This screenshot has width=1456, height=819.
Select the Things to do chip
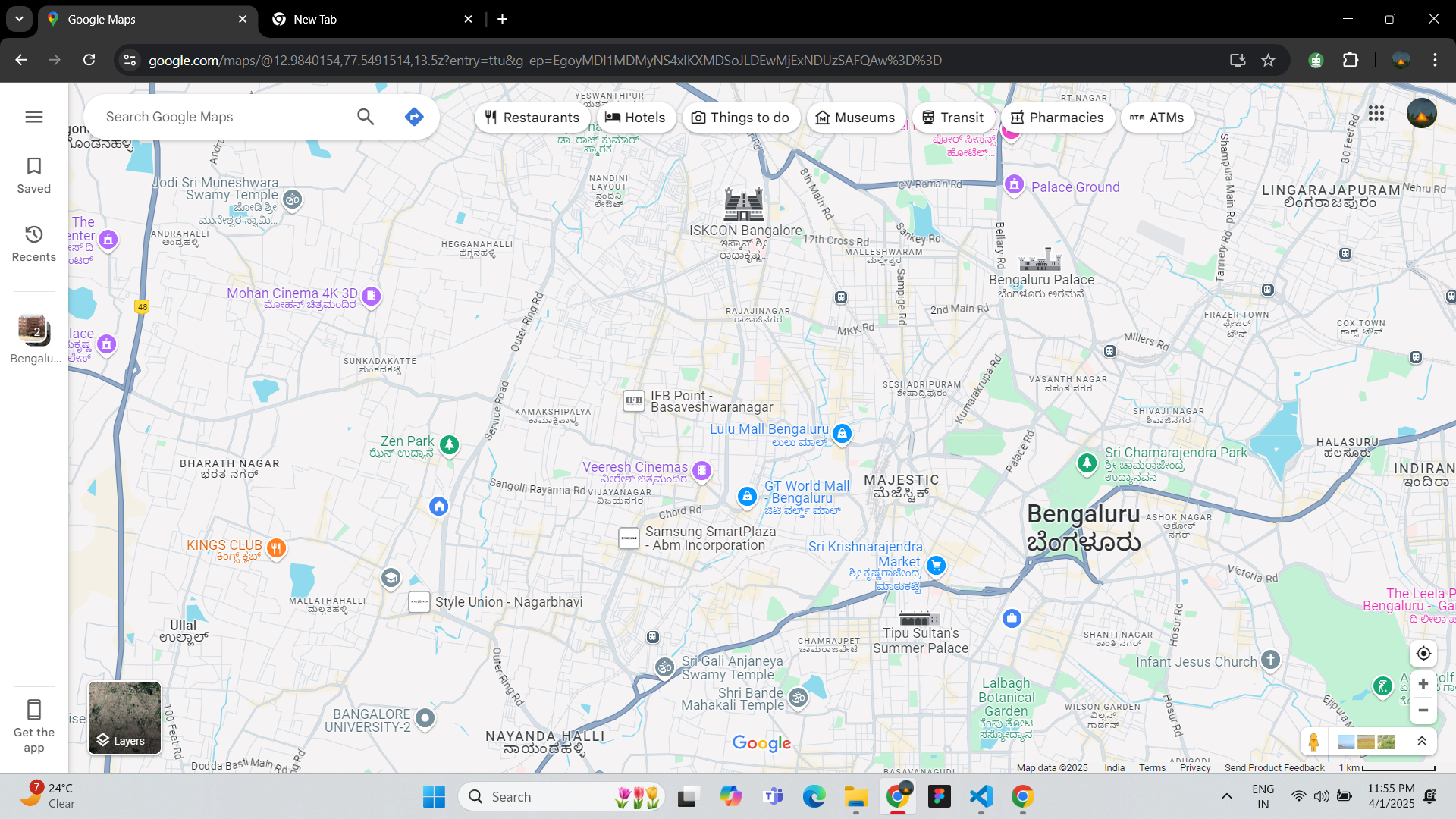(740, 118)
